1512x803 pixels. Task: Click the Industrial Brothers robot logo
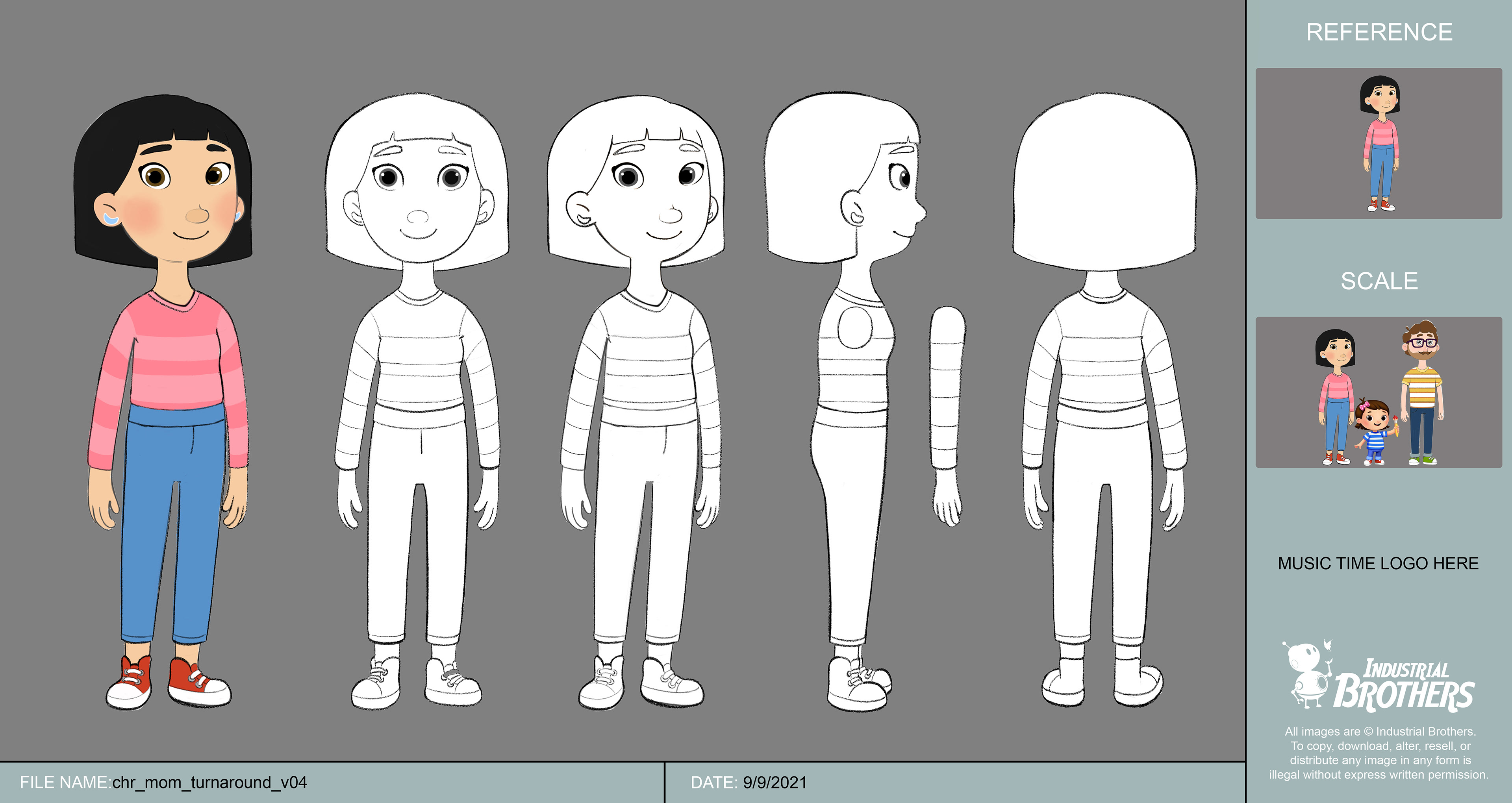pos(1378,676)
